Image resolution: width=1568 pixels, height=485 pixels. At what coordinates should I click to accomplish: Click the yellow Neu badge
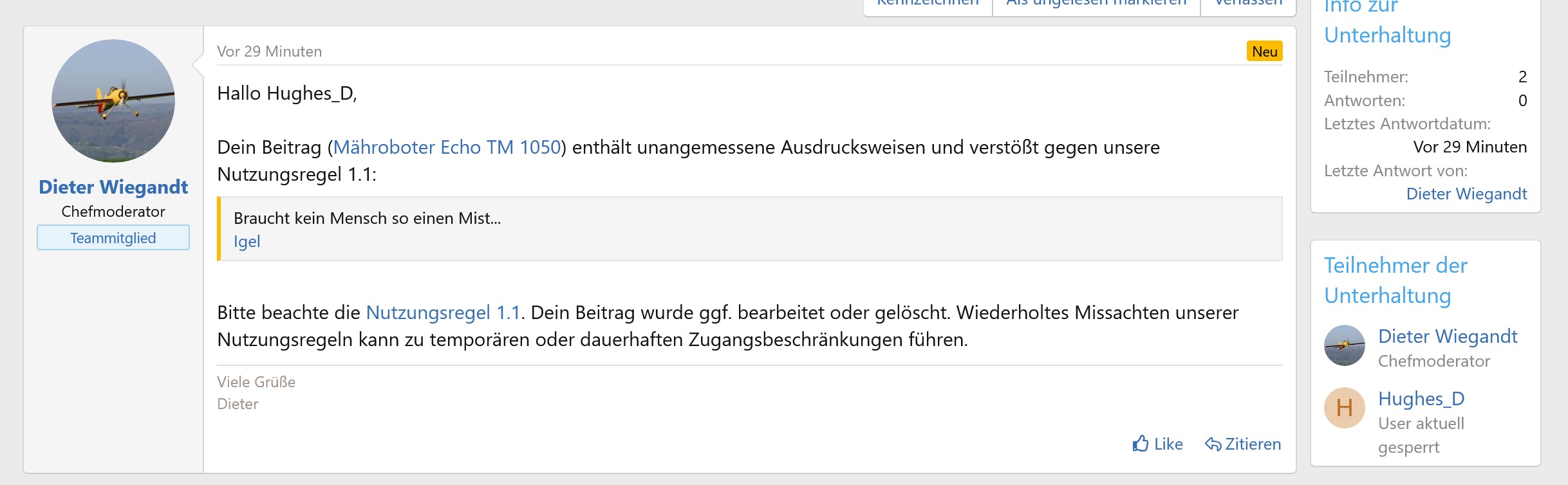pos(1264,51)
